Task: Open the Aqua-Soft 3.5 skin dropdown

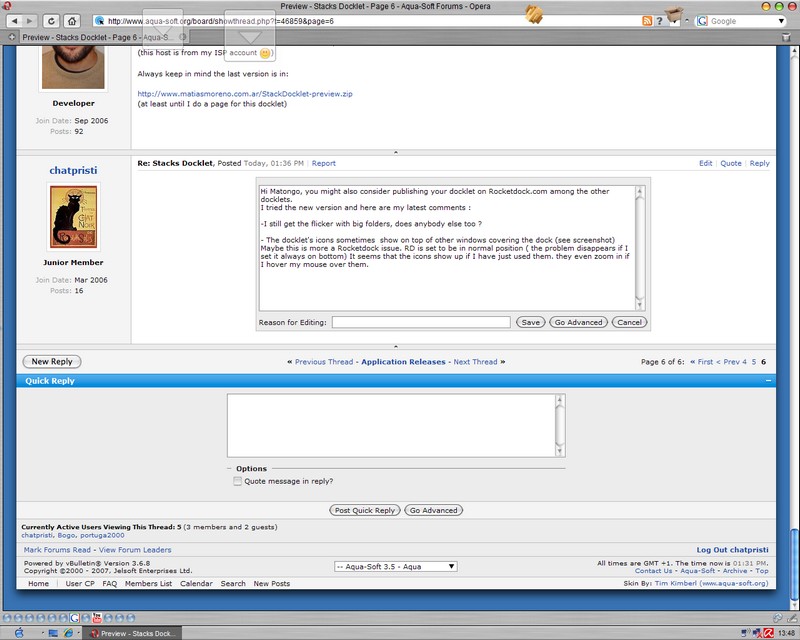Action: (395, 567)
